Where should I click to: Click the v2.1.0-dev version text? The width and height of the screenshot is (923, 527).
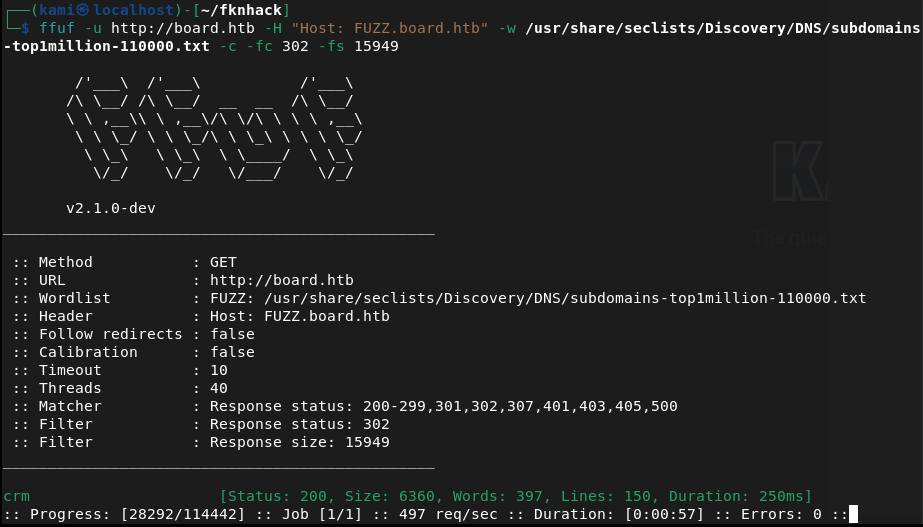(110, 209)
